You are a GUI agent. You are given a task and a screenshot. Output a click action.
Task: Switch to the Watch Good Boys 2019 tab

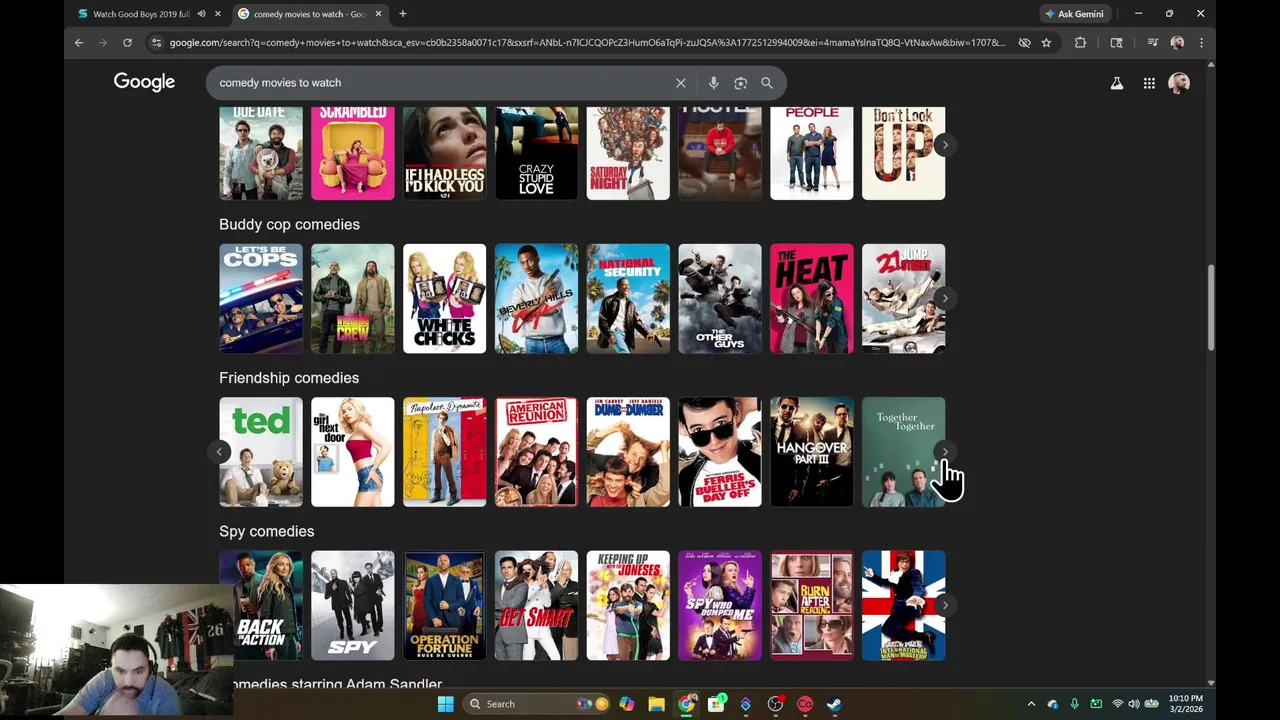(x=140, y=14)
